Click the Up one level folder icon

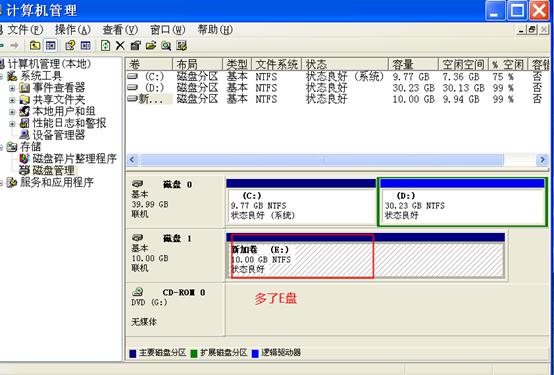coord(35,45)
